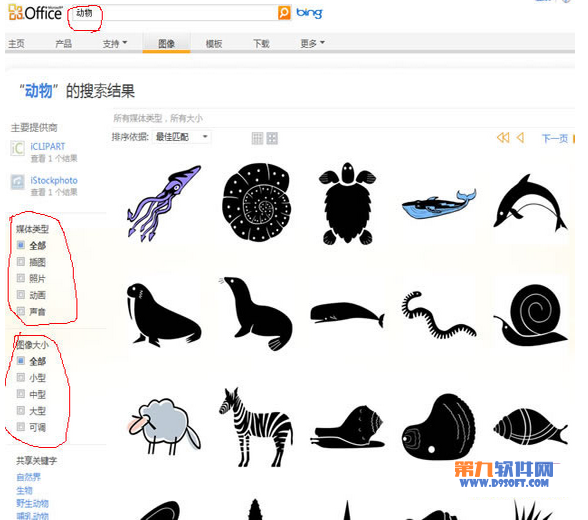This screenshot has width=588, height=520.
Task: Select the purple squid clip art
Action: (164, 203)
